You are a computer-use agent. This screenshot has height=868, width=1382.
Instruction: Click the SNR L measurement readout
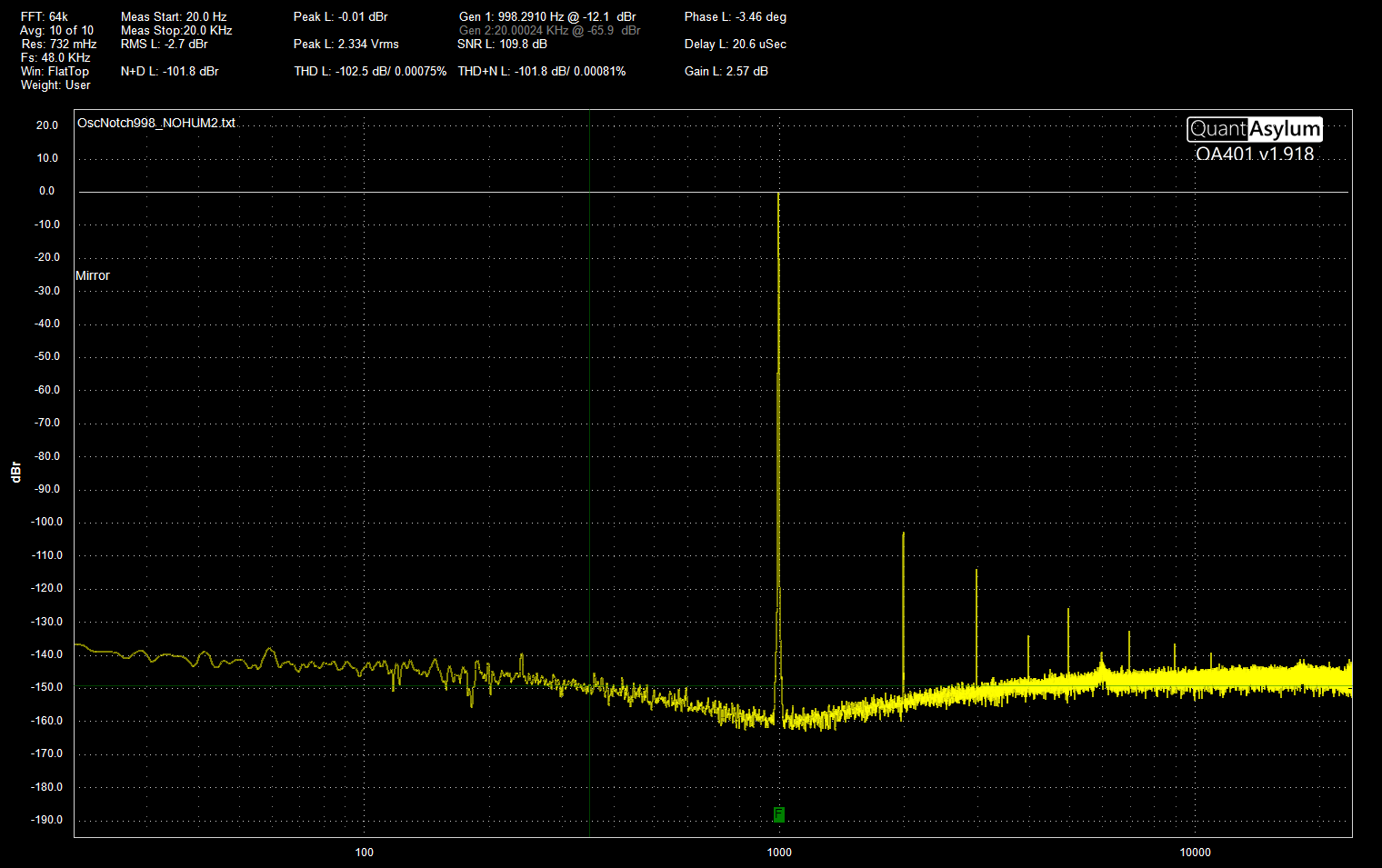502,44
